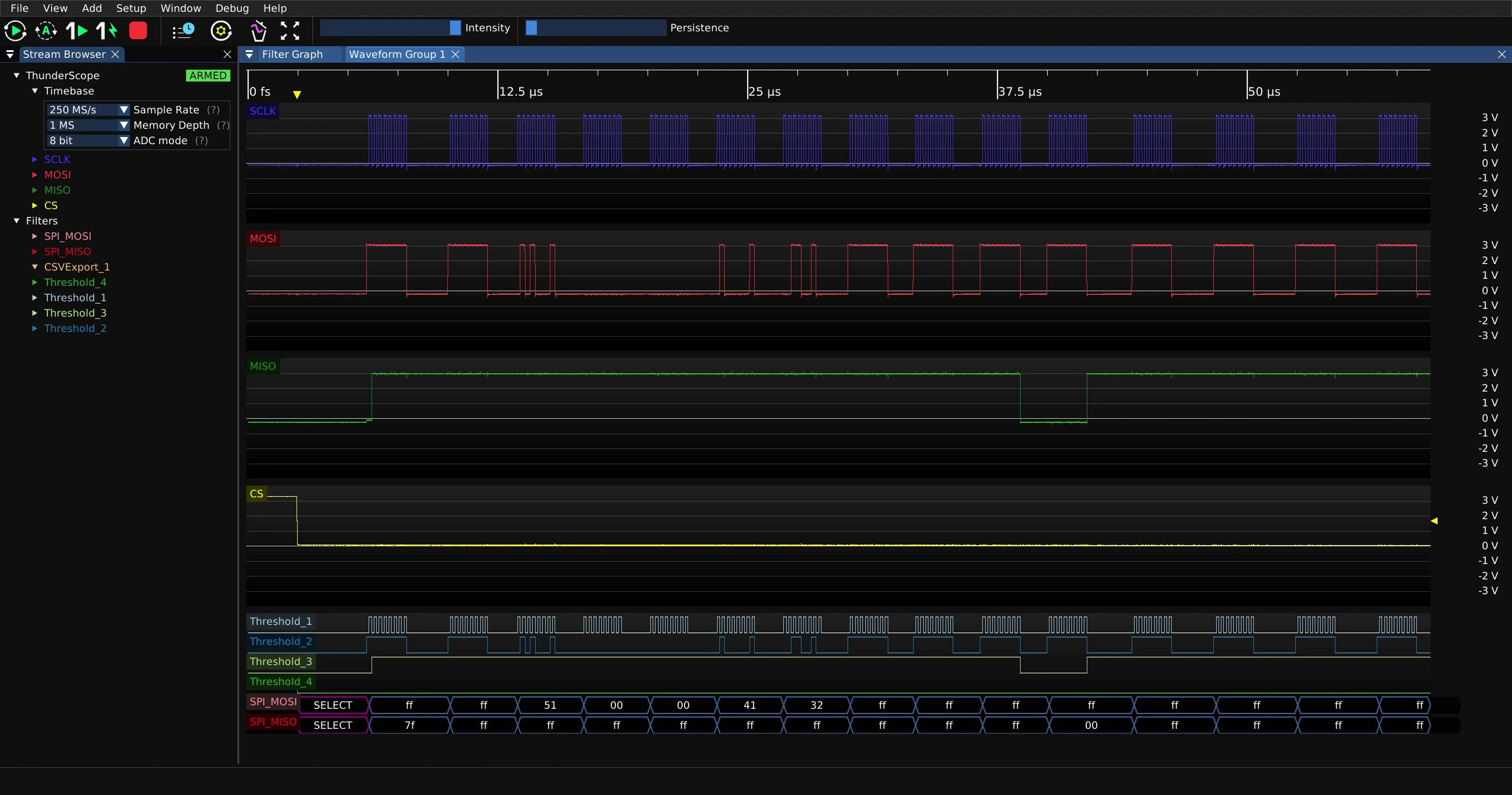This screenshot has width=1512, height=795.
Task: Click the Sample Rate help question mark
Action: click(213, 110)
